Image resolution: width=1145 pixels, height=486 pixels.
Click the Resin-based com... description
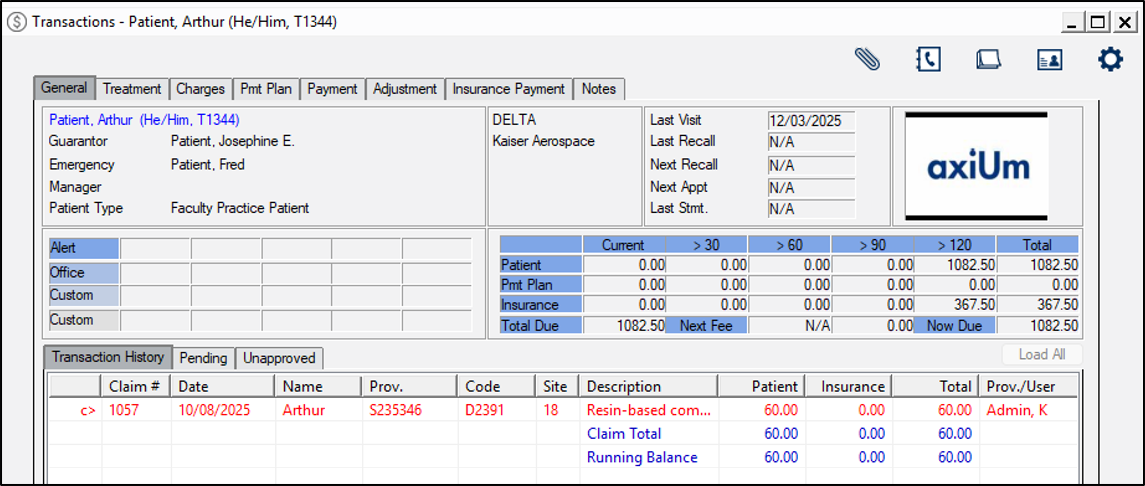[648, 410]
